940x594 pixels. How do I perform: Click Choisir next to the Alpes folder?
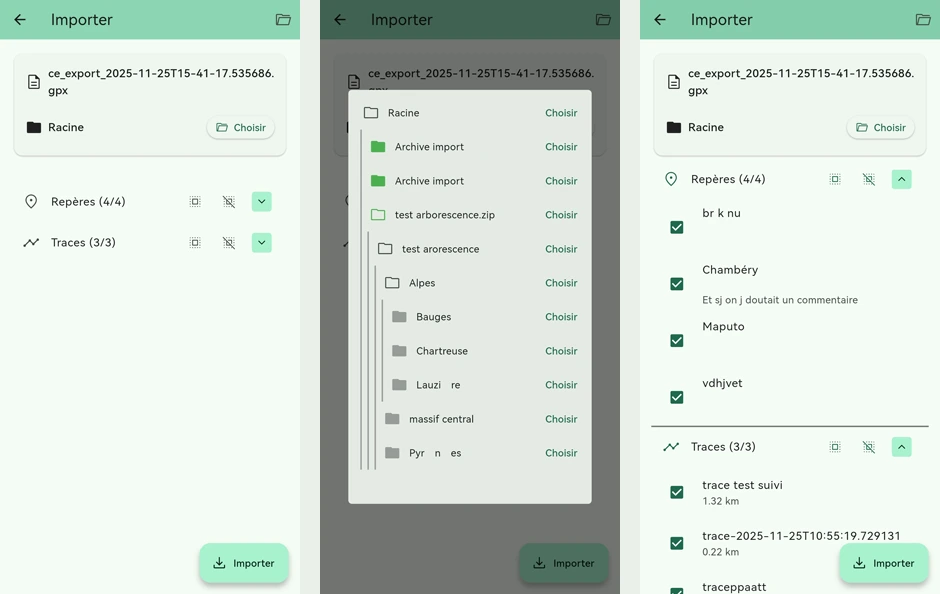561,282
